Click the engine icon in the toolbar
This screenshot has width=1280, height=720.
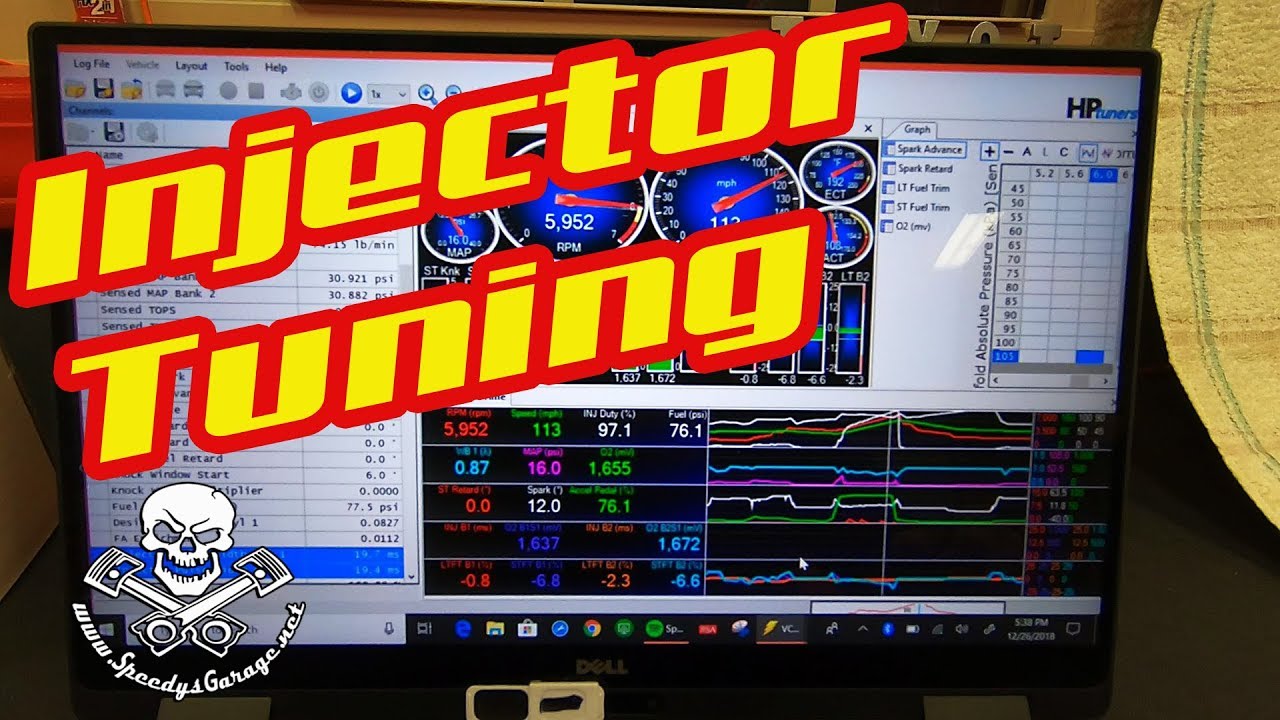point(290,92)
